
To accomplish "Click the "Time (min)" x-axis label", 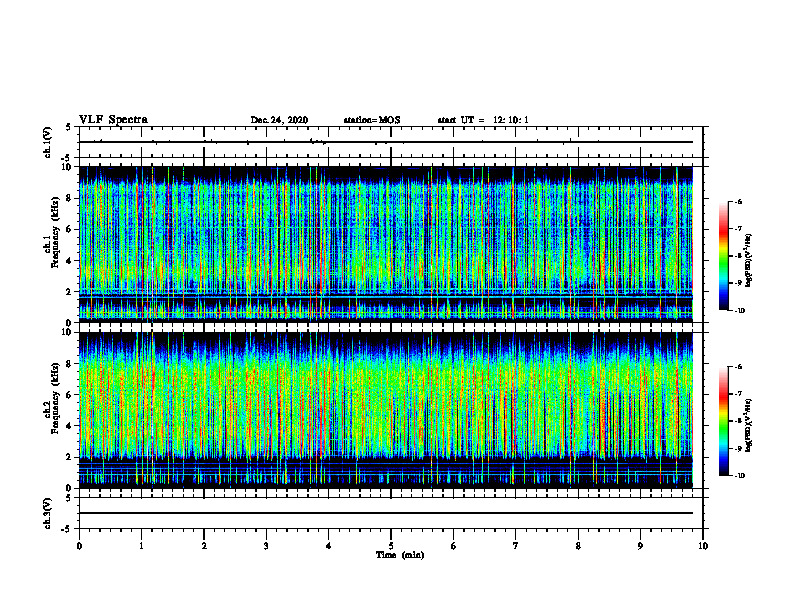I will pyautogui.click(x=400, y=555).
